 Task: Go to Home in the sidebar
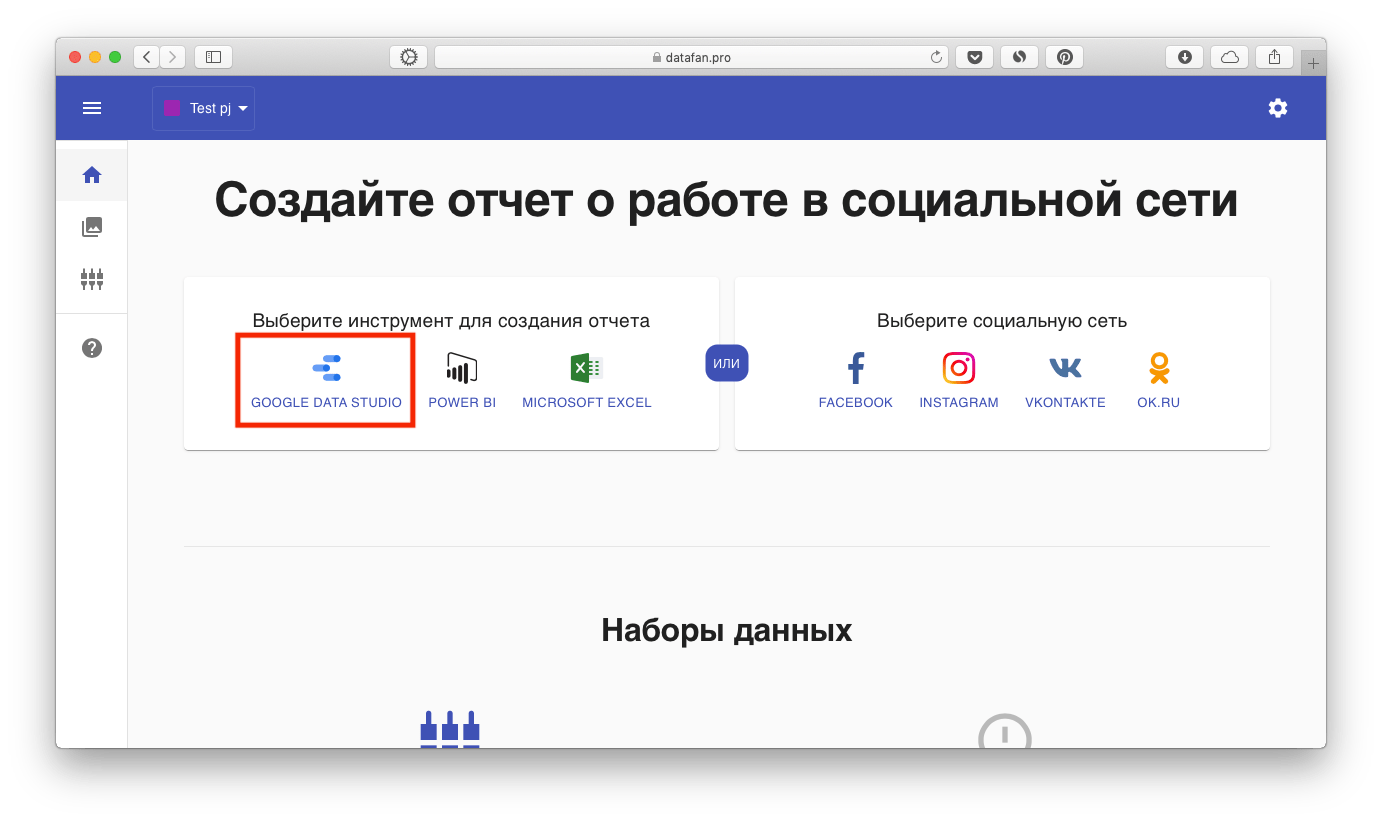pos(92,175)
